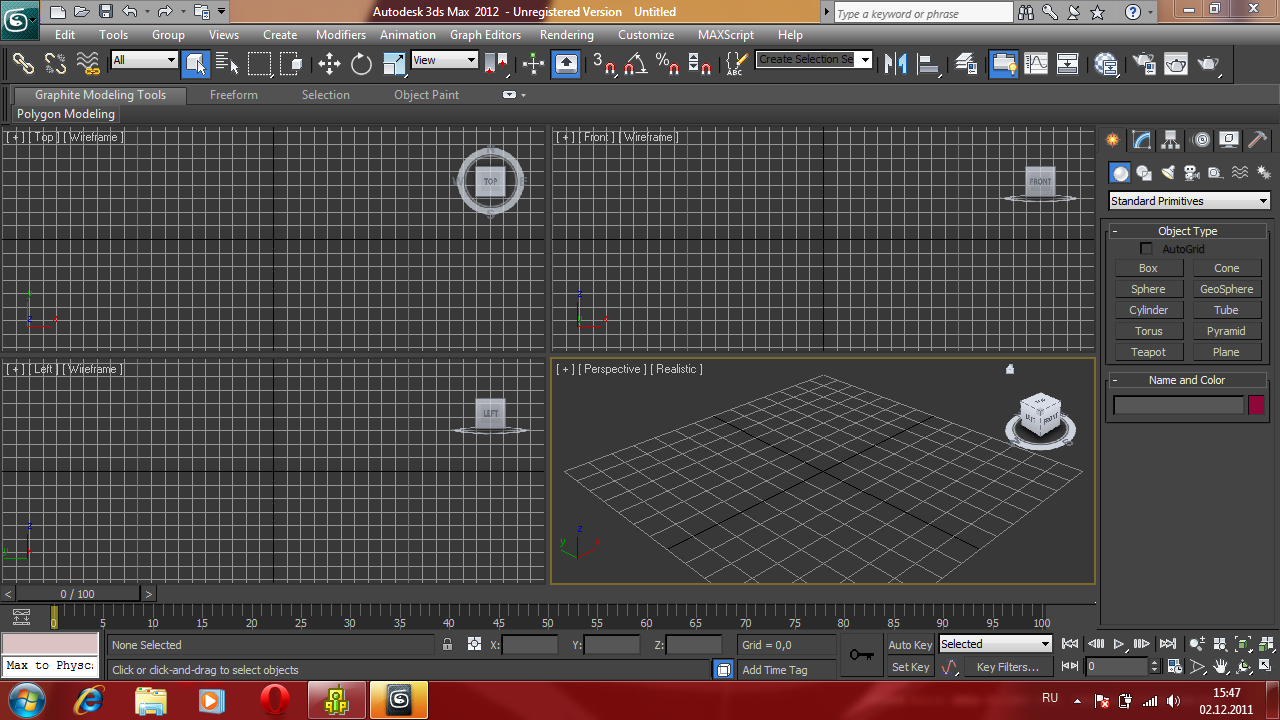Toggle 3D Snaps button
This screenshot has width=1280, height=720.
coord(603,64)
